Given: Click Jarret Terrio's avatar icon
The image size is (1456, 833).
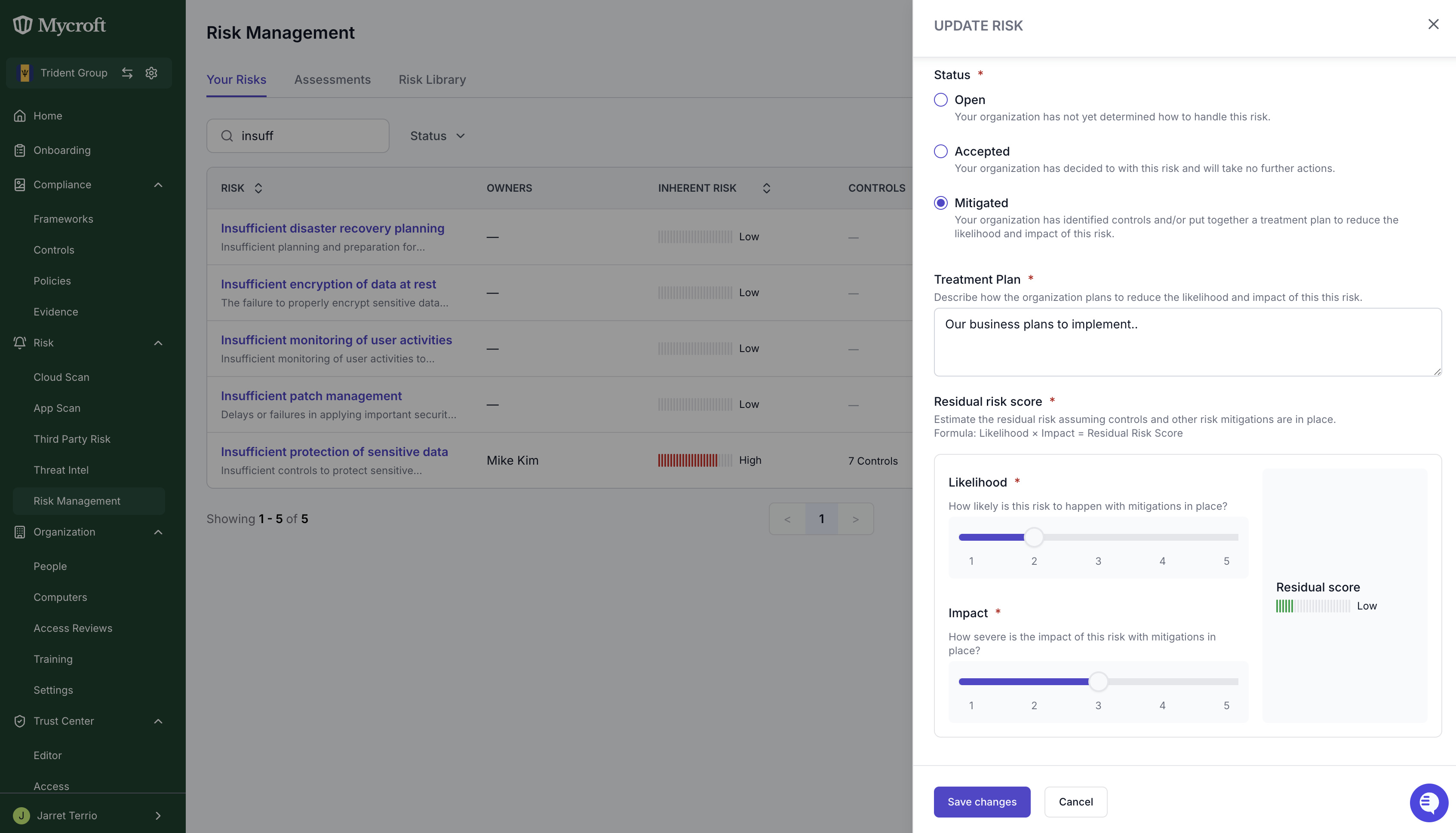Looking at the screenshot, I should pos(22,815).
